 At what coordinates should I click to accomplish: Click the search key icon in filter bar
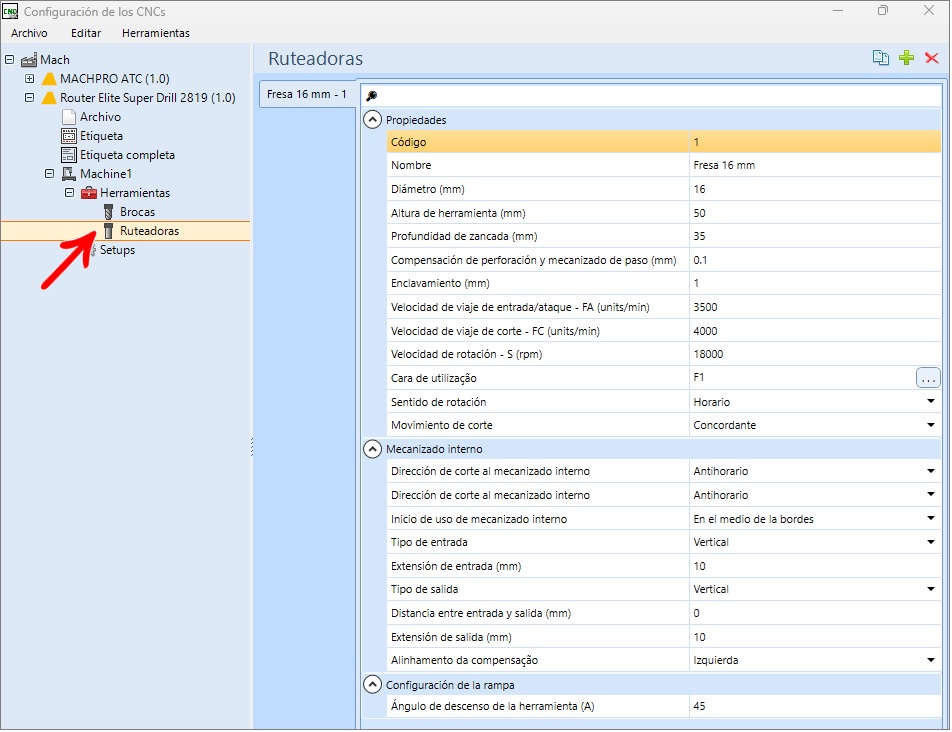[372, 95]
